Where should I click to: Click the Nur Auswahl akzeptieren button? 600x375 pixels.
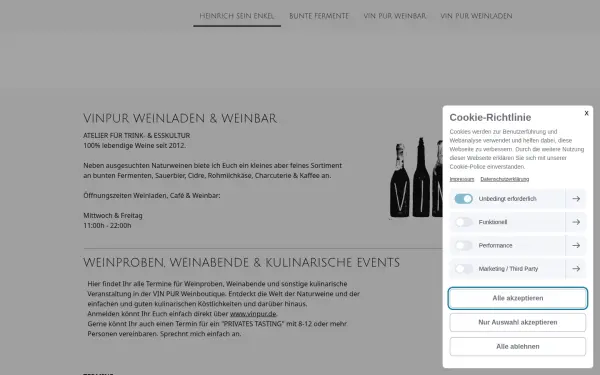click(x=517, y=322)
